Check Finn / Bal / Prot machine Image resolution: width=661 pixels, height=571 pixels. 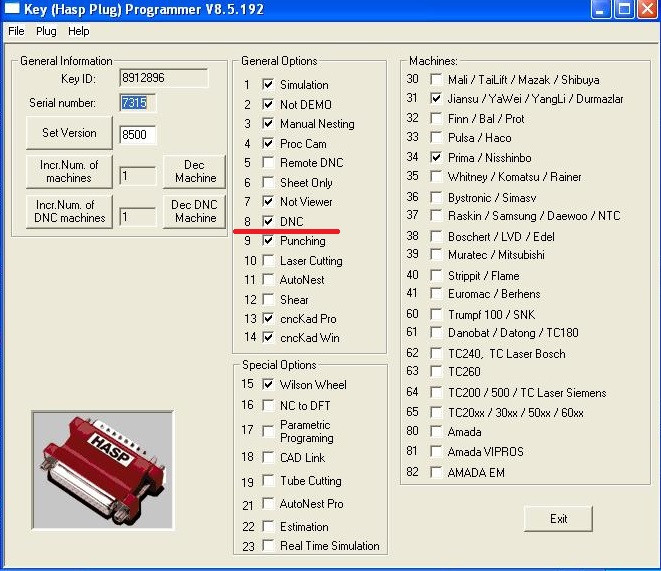point(436,118)
